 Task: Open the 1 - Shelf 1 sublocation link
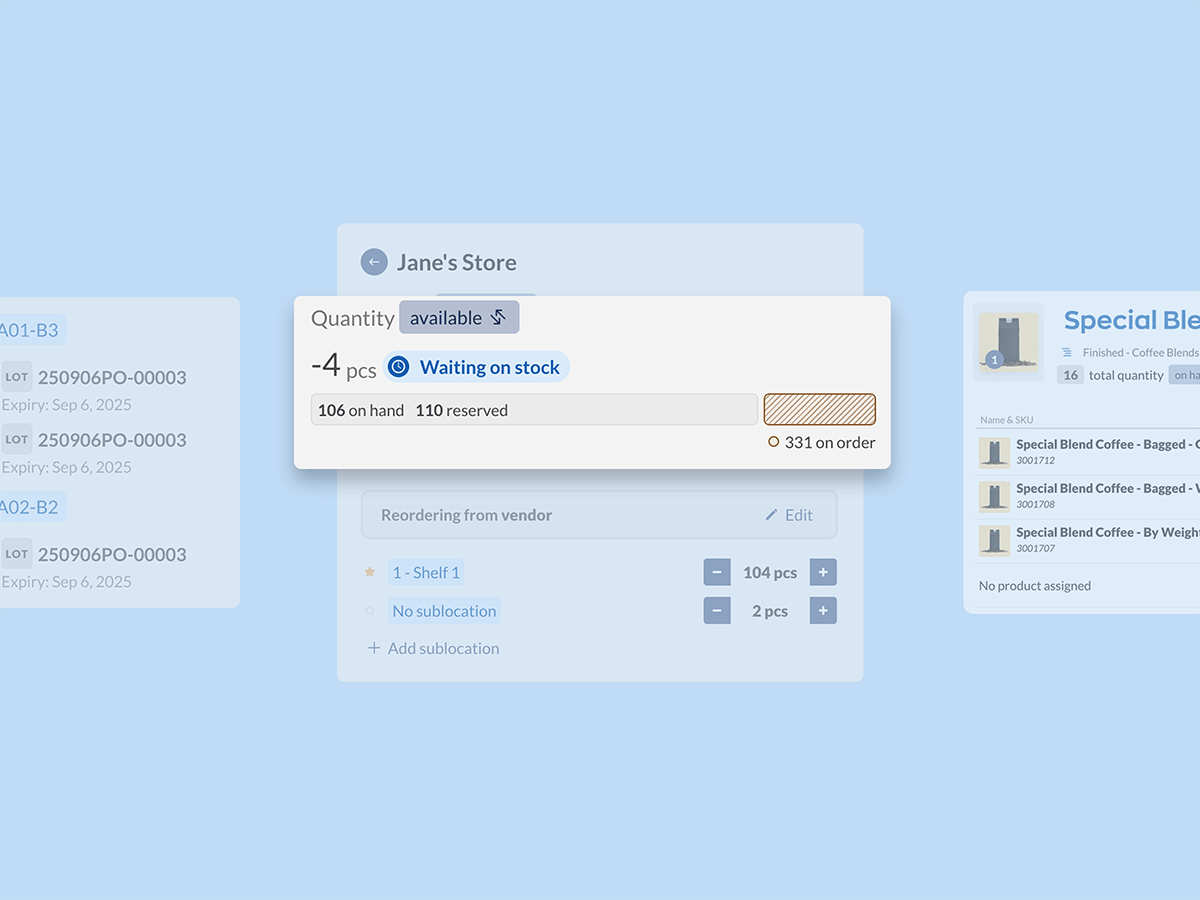(x=426, y=573)
